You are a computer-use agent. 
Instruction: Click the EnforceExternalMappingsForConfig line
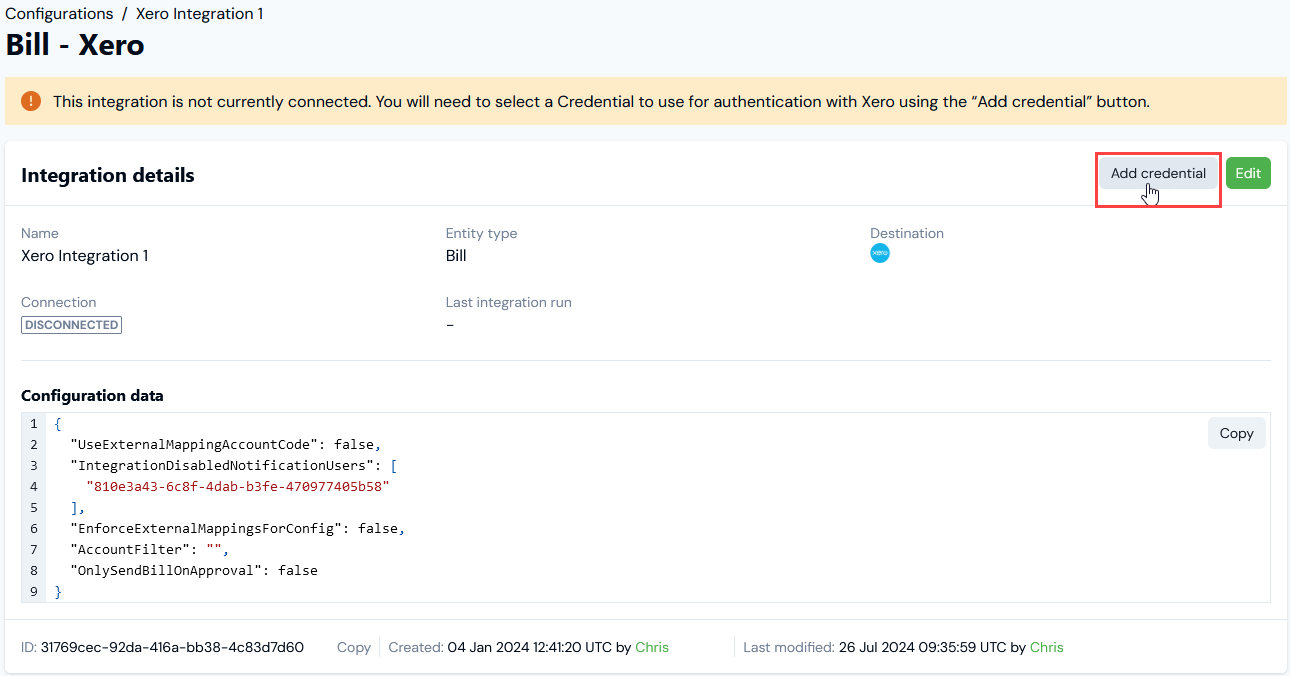pyautogui.click(x=238, y=528)
